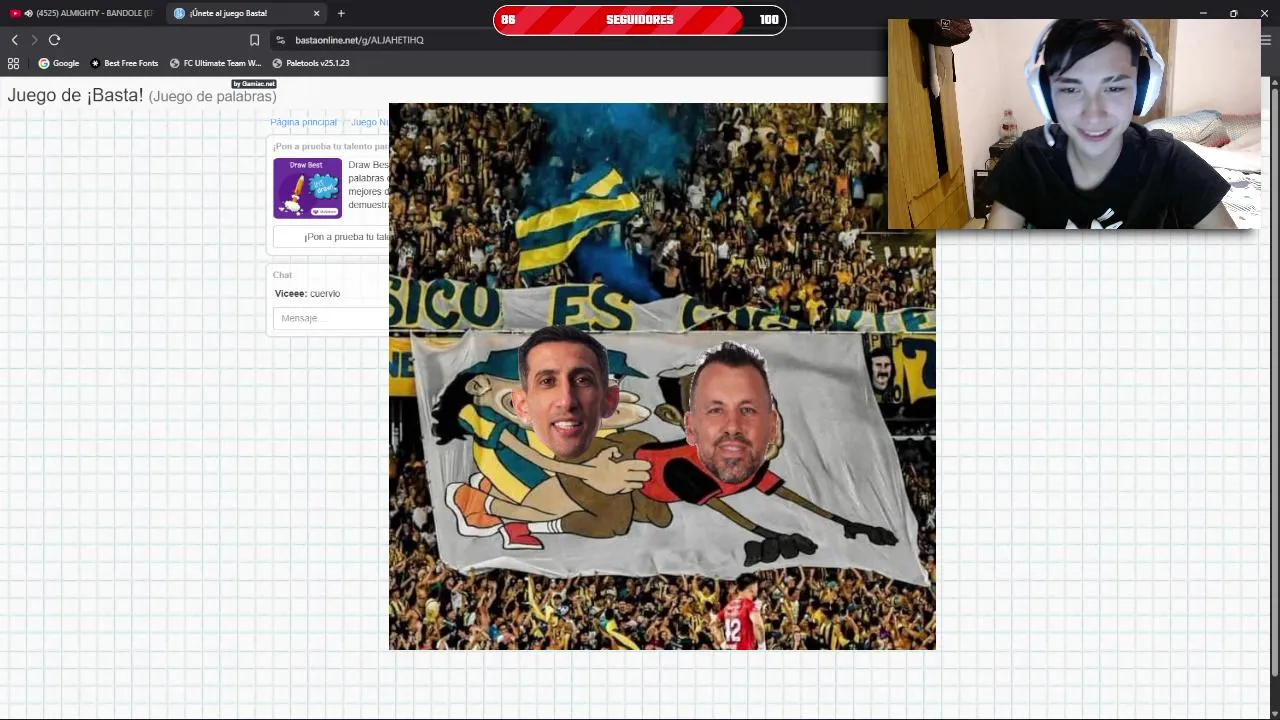Bookmark this page icon
Screen dimensions: 1280x720
pyautogui.click(x=254, y=40)
